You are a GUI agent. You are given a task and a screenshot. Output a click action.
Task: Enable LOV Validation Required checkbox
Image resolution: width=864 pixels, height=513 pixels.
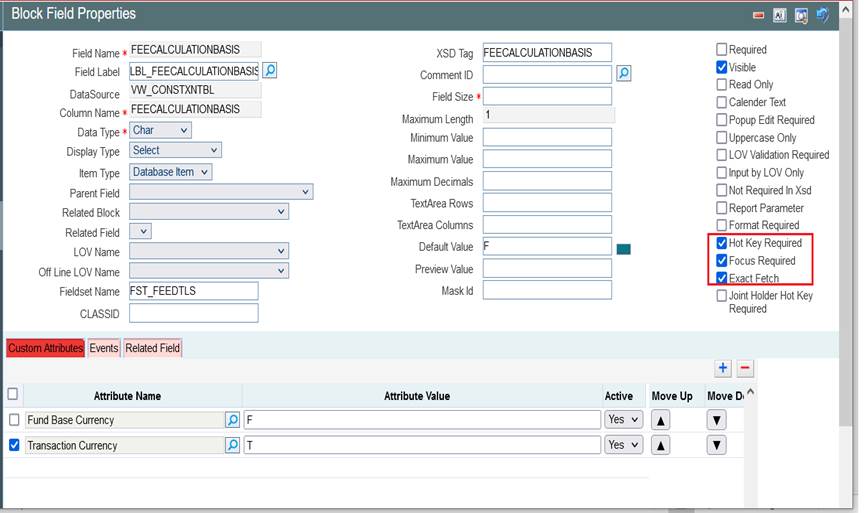tap(721, 155)
